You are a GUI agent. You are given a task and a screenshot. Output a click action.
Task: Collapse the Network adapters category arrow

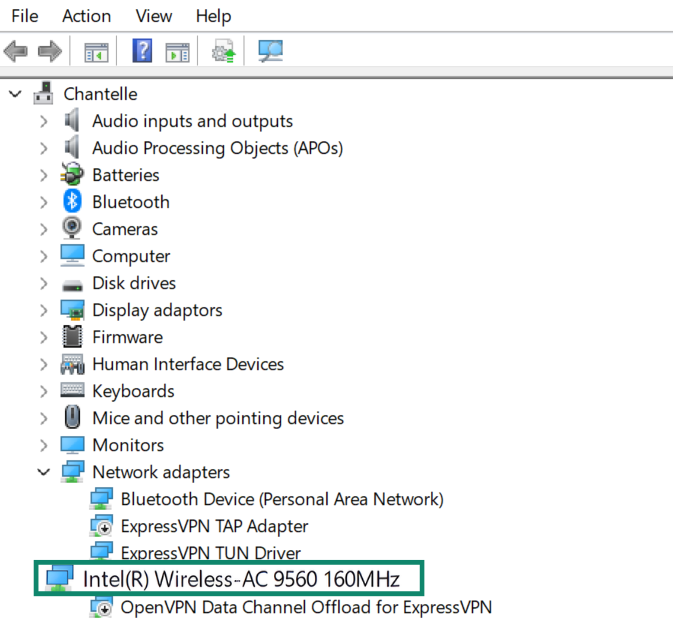click(x=44, y=472)
